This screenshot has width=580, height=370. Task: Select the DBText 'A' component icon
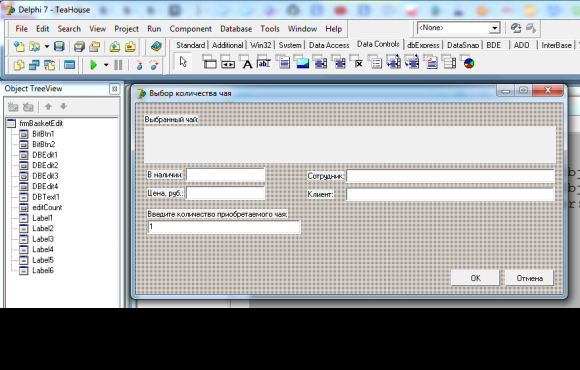point(246,62)
